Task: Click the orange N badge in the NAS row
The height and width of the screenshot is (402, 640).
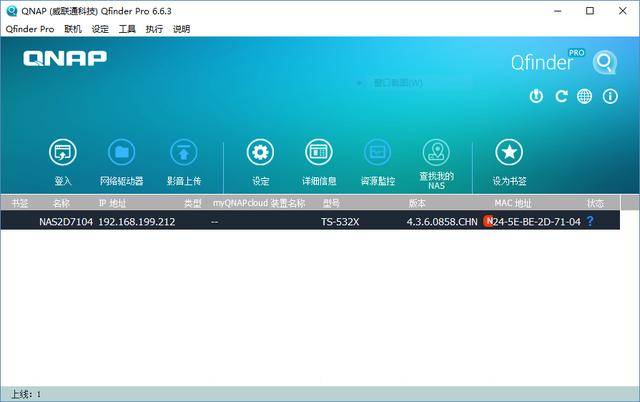Action: click(x=488, y=221)
